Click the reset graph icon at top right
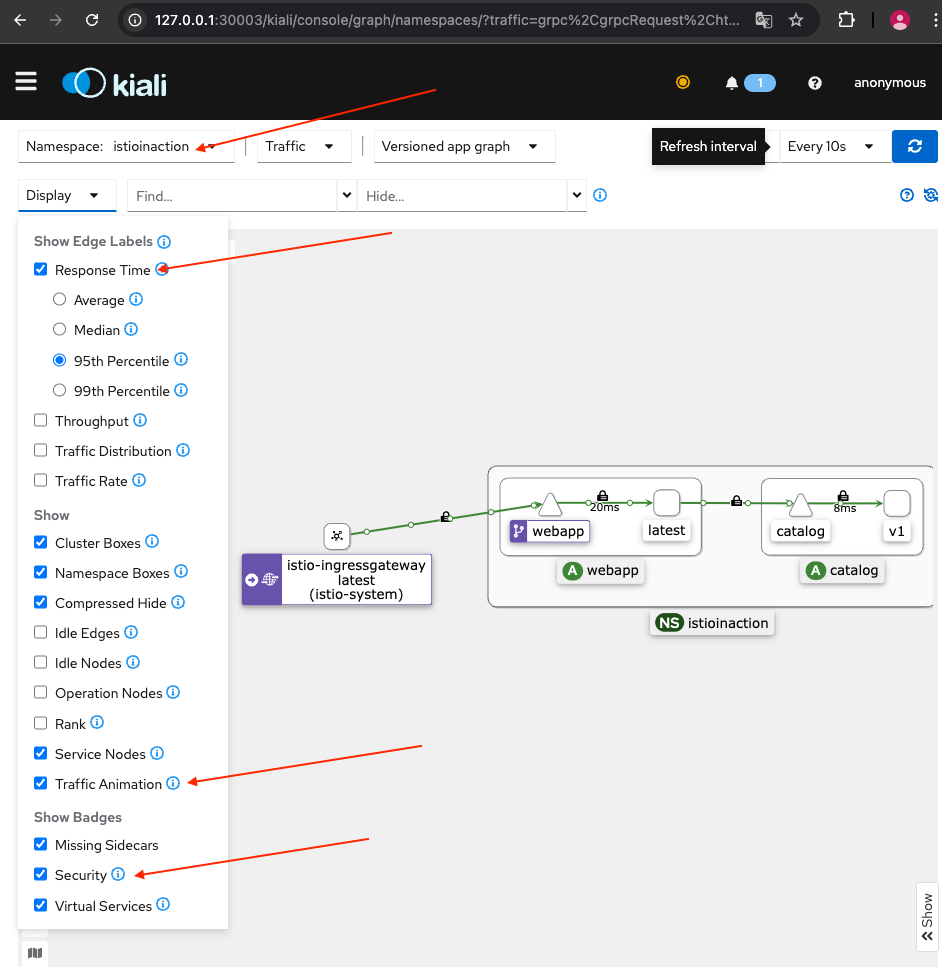 point(930,195)
